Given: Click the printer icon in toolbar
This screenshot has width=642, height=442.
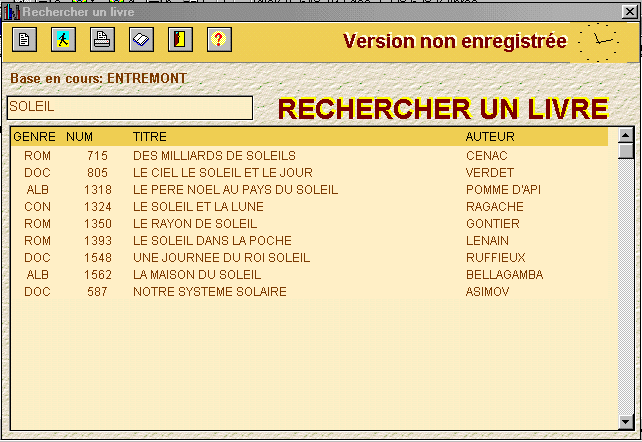Looking at the screenshot, I should pos(102,40).
